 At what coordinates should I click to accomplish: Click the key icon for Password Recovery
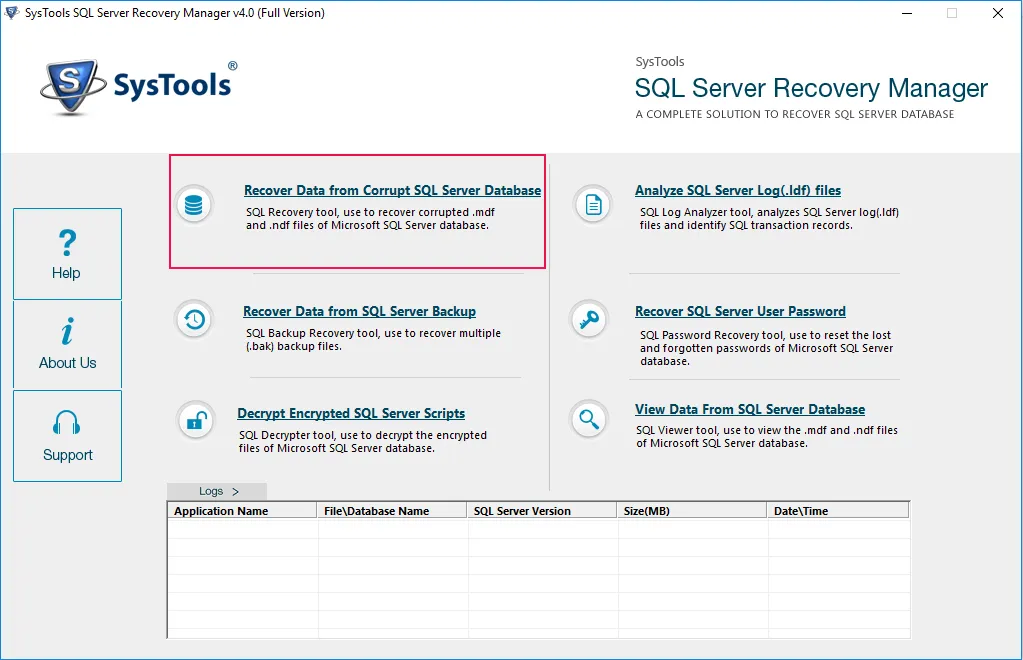coord(589,319)
